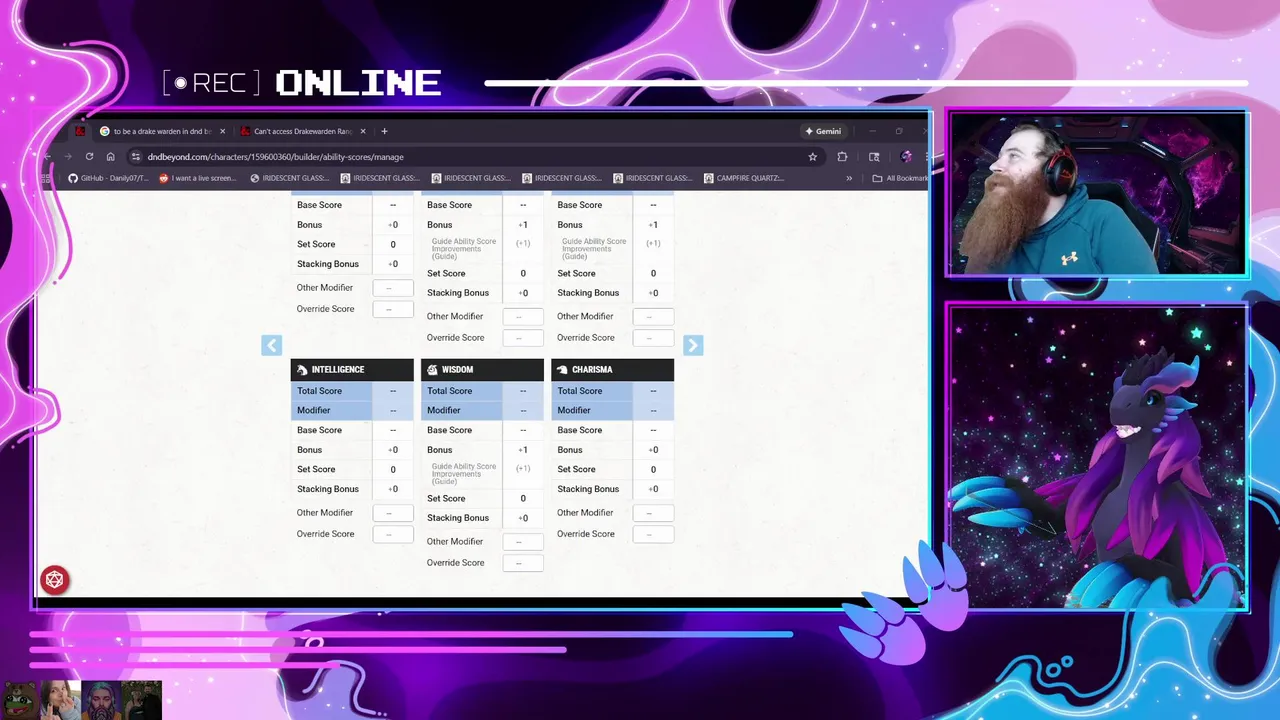Open the red dice roller icon
1280x720 pixels.
click(x=54, y=580)
